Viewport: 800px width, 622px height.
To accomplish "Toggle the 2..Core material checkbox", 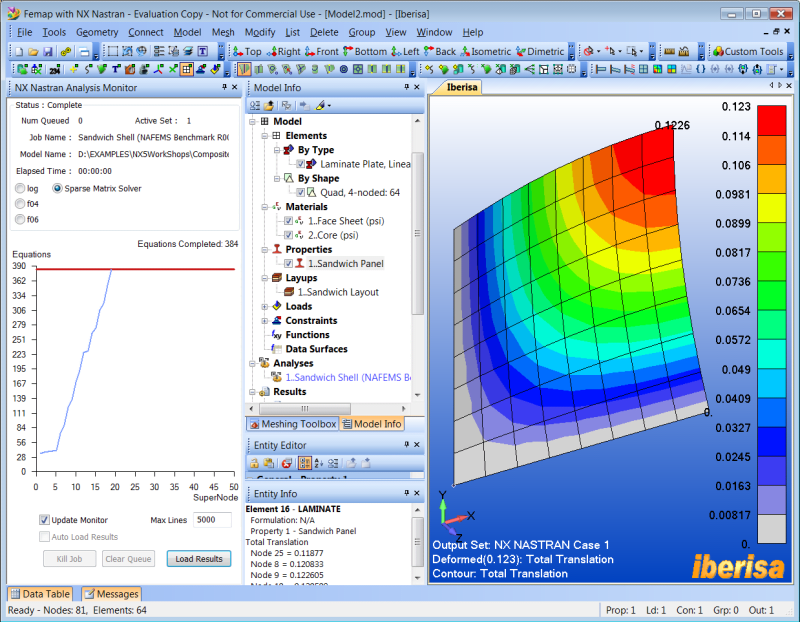I will (x=288, y=235).
